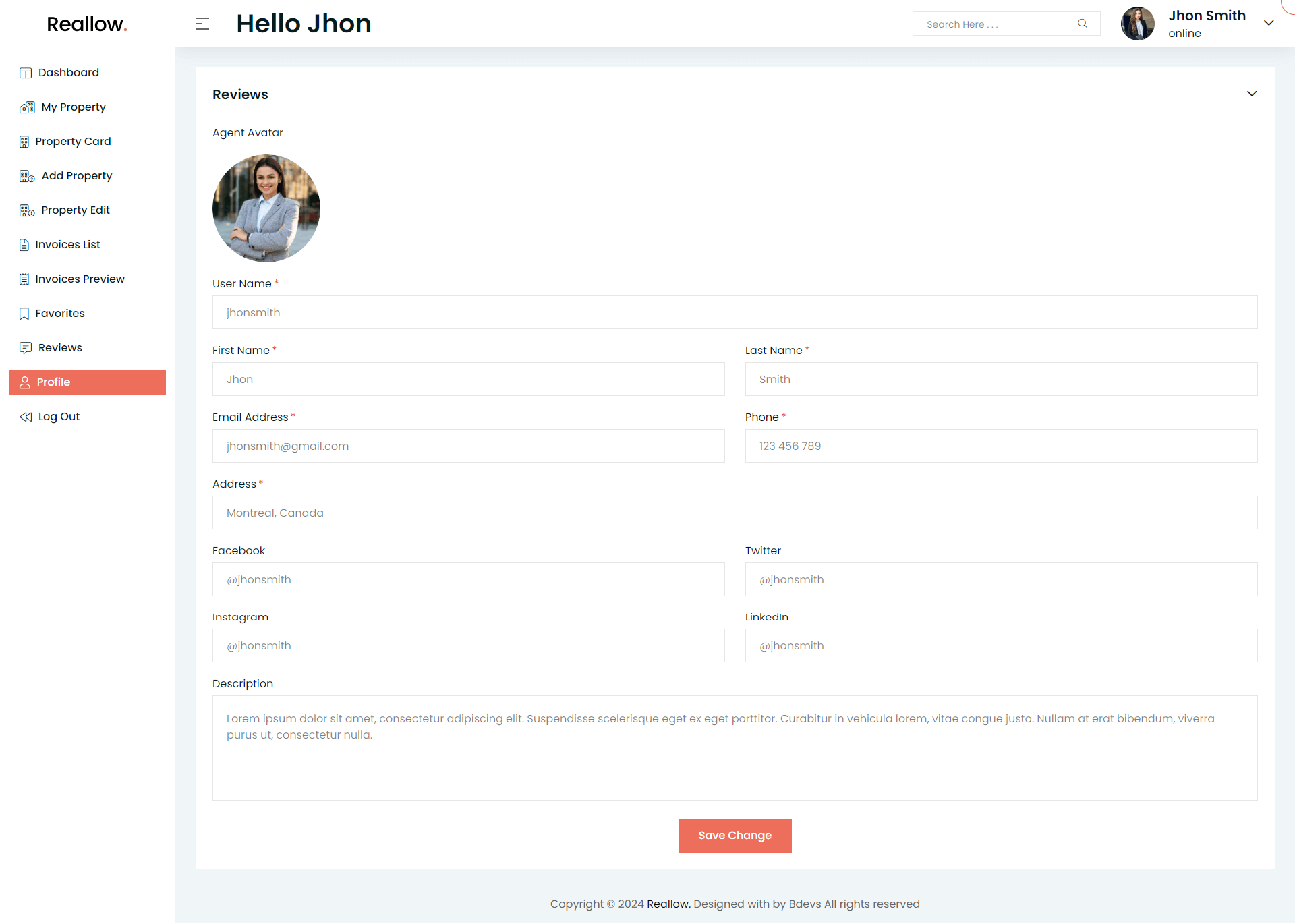Click the search magnifier icon

[x=1083, y=24]
